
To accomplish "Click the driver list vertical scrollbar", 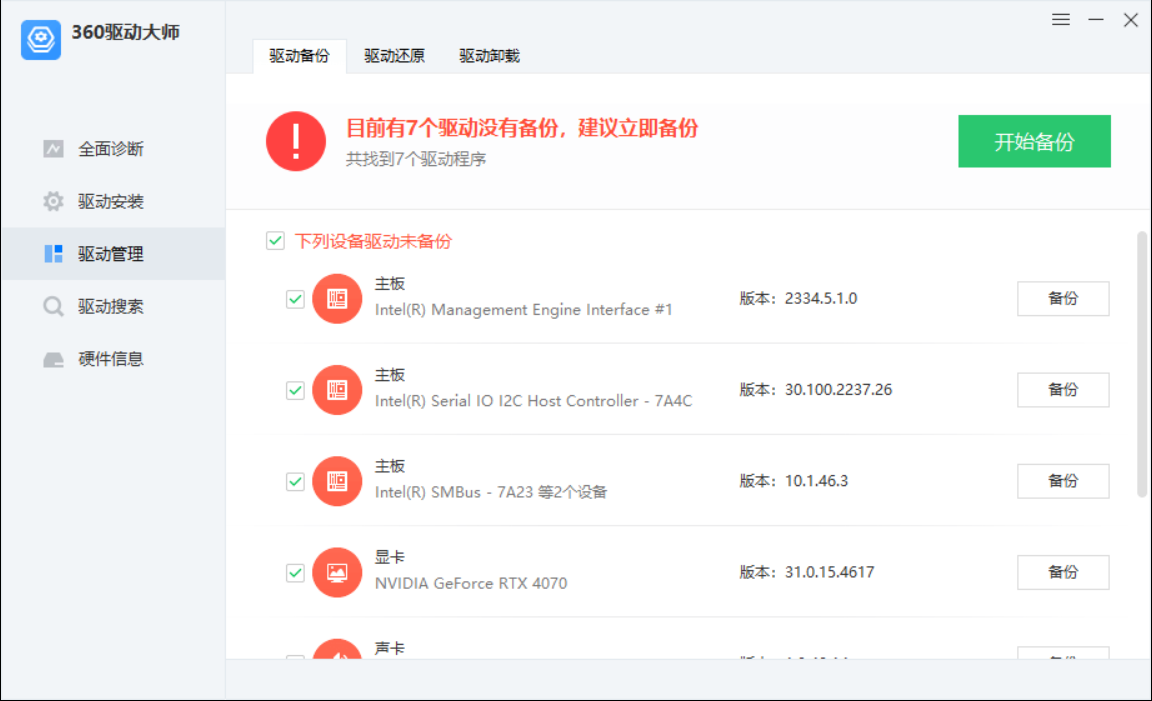I will pos(1142,364).
